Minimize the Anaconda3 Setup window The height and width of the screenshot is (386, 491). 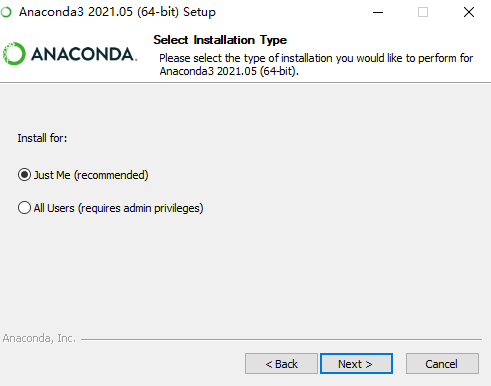(378, 12)
